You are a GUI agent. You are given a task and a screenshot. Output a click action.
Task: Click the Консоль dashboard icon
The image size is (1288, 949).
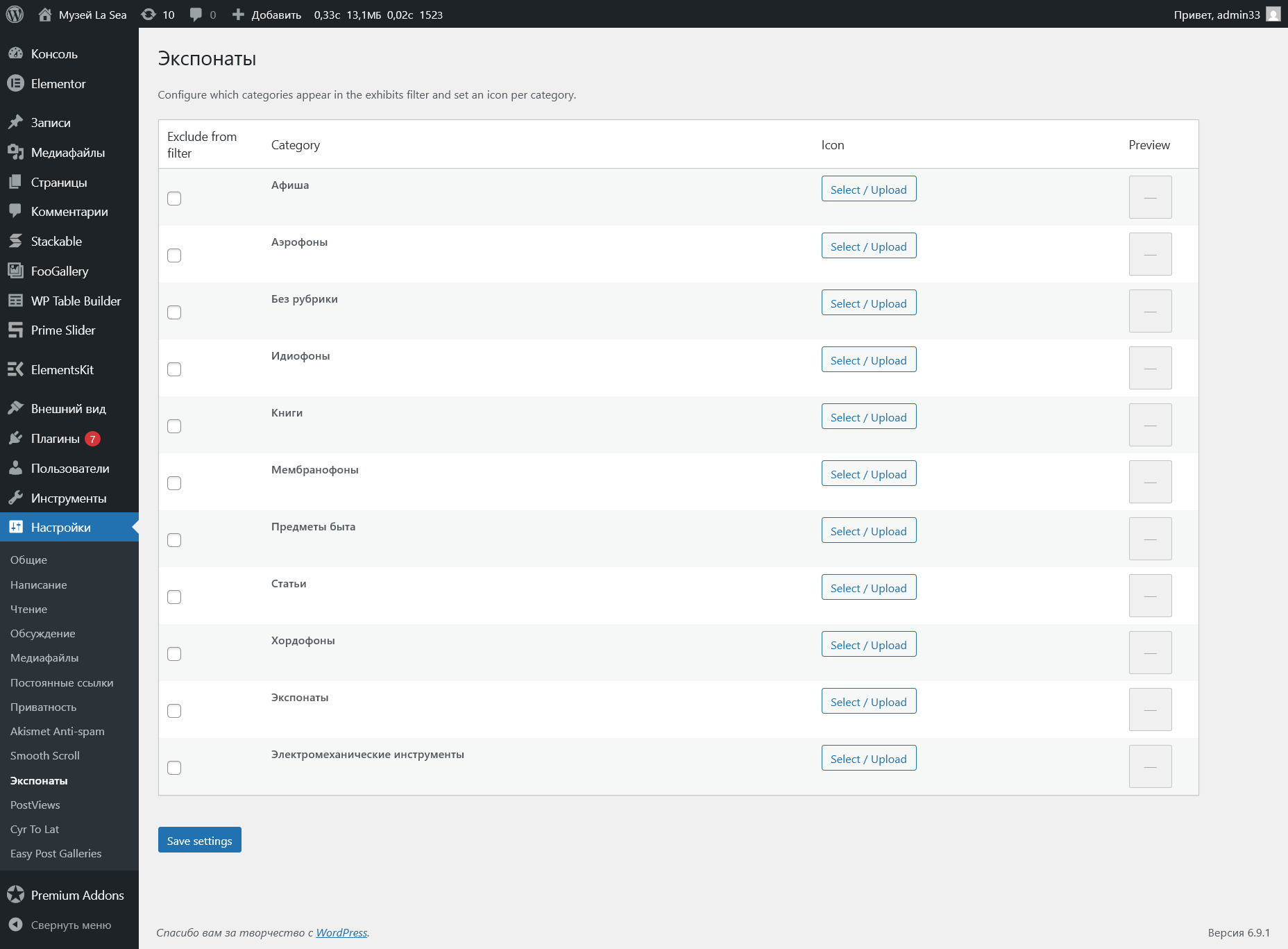(15, 53)
